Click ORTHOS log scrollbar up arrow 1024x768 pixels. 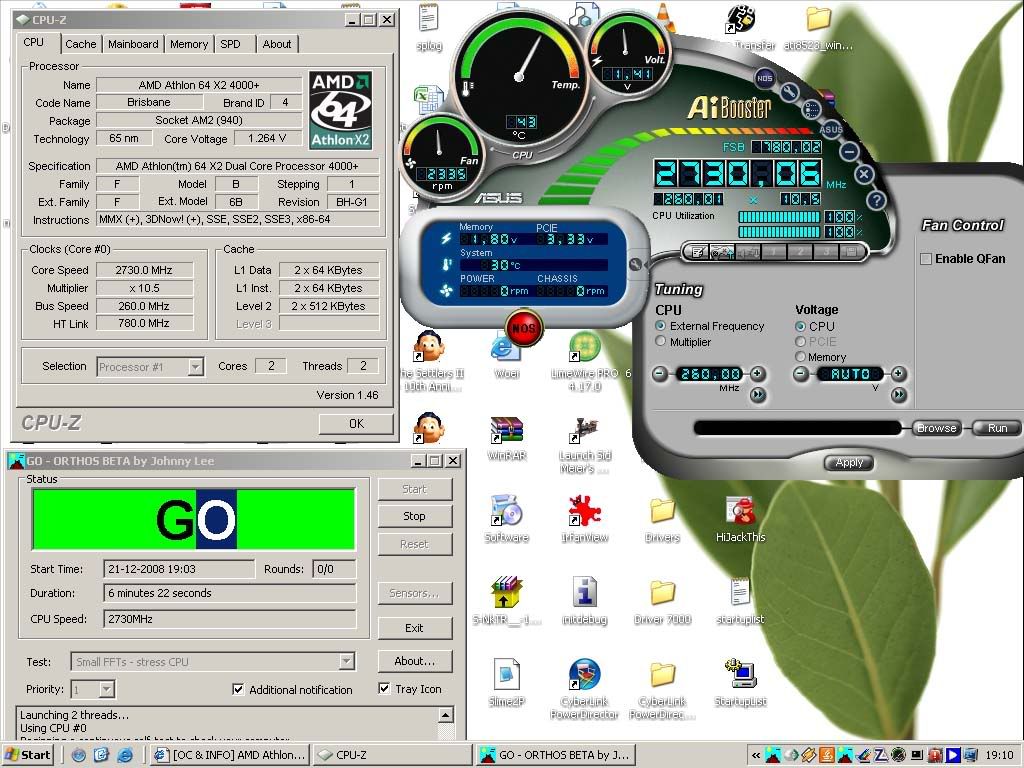(x=446, y=714)
